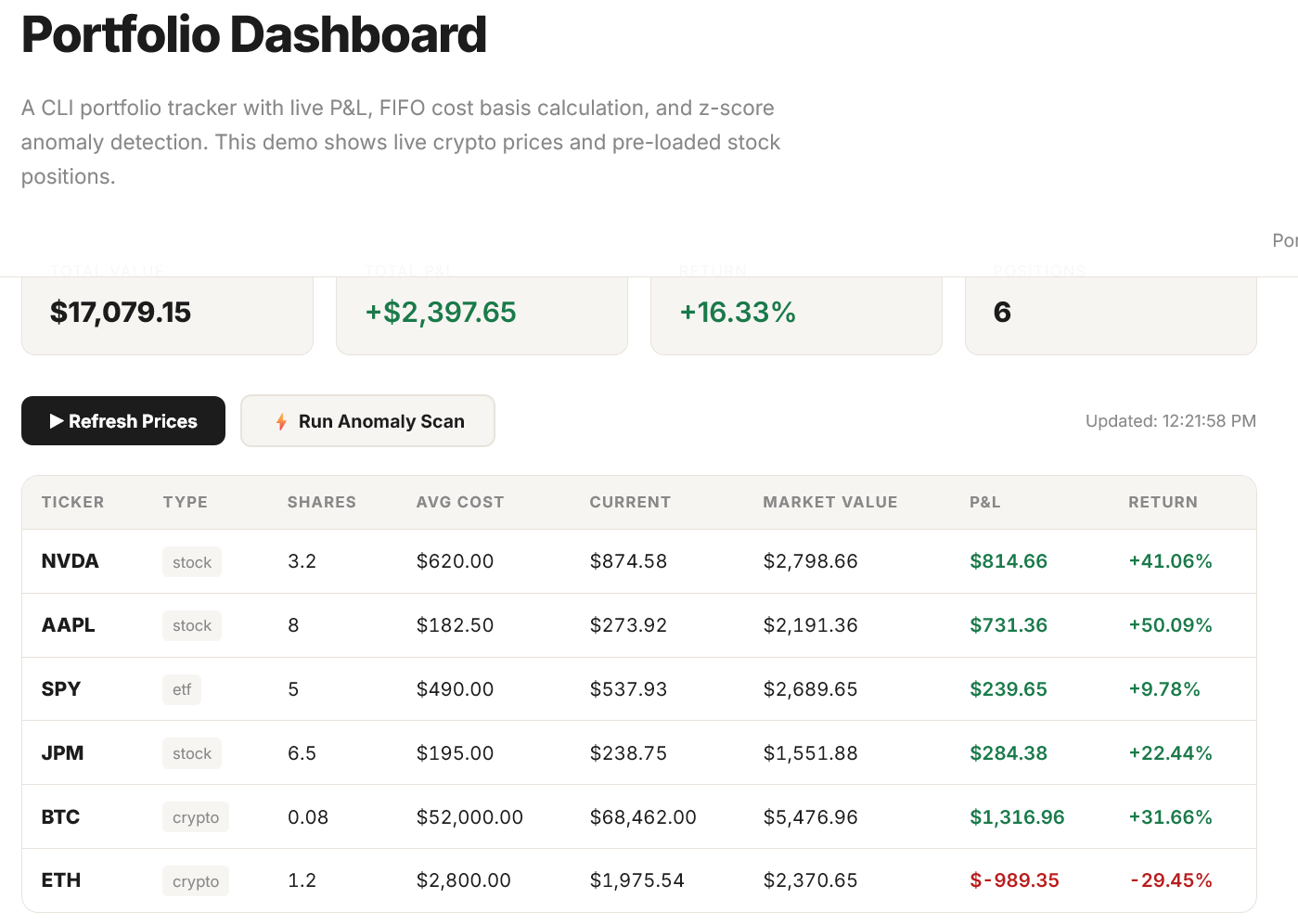Select the AAPL ticker cell

(x=69, y=625)
